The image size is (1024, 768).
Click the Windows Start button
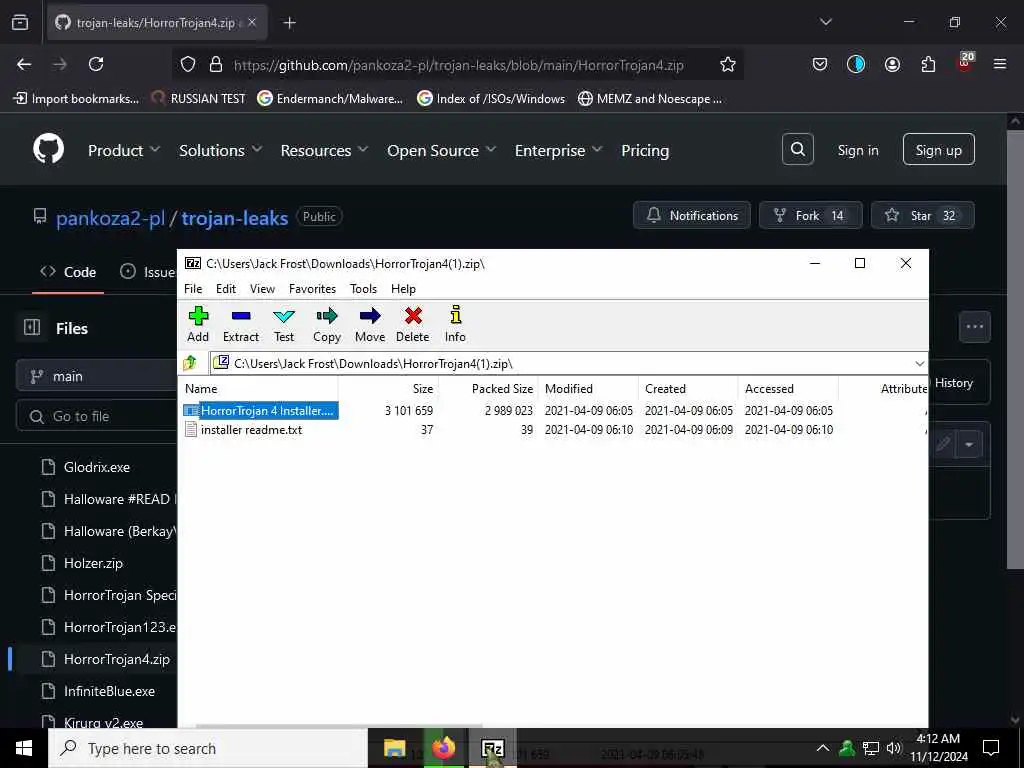[x=24, y=748]
